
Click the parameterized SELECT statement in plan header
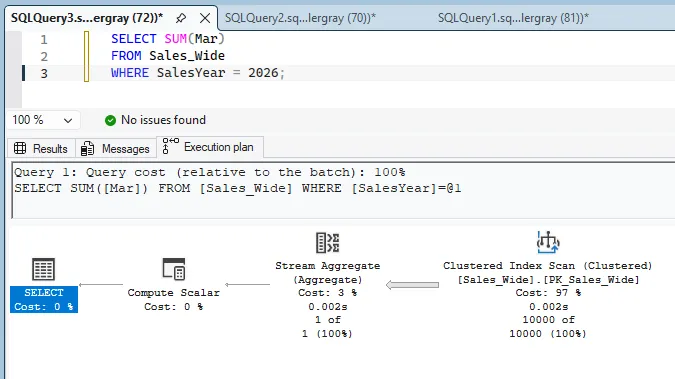238,188
